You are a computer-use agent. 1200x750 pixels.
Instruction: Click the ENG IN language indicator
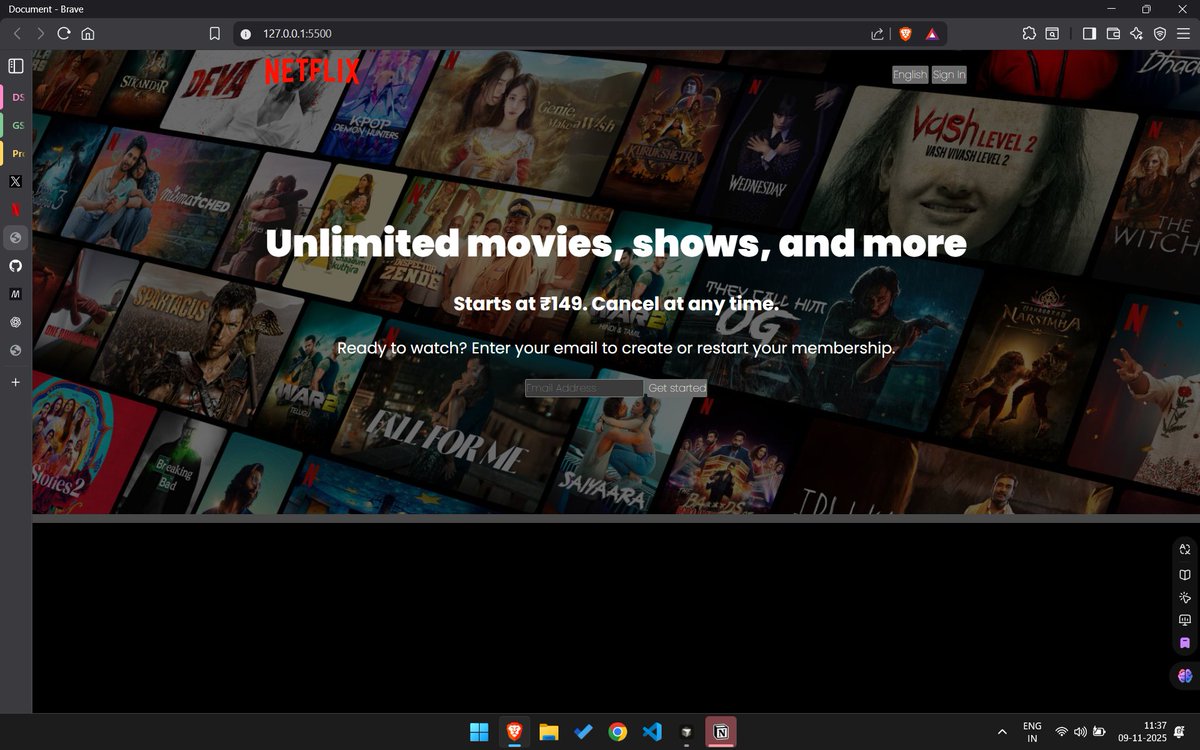(x=1032, y=732)
